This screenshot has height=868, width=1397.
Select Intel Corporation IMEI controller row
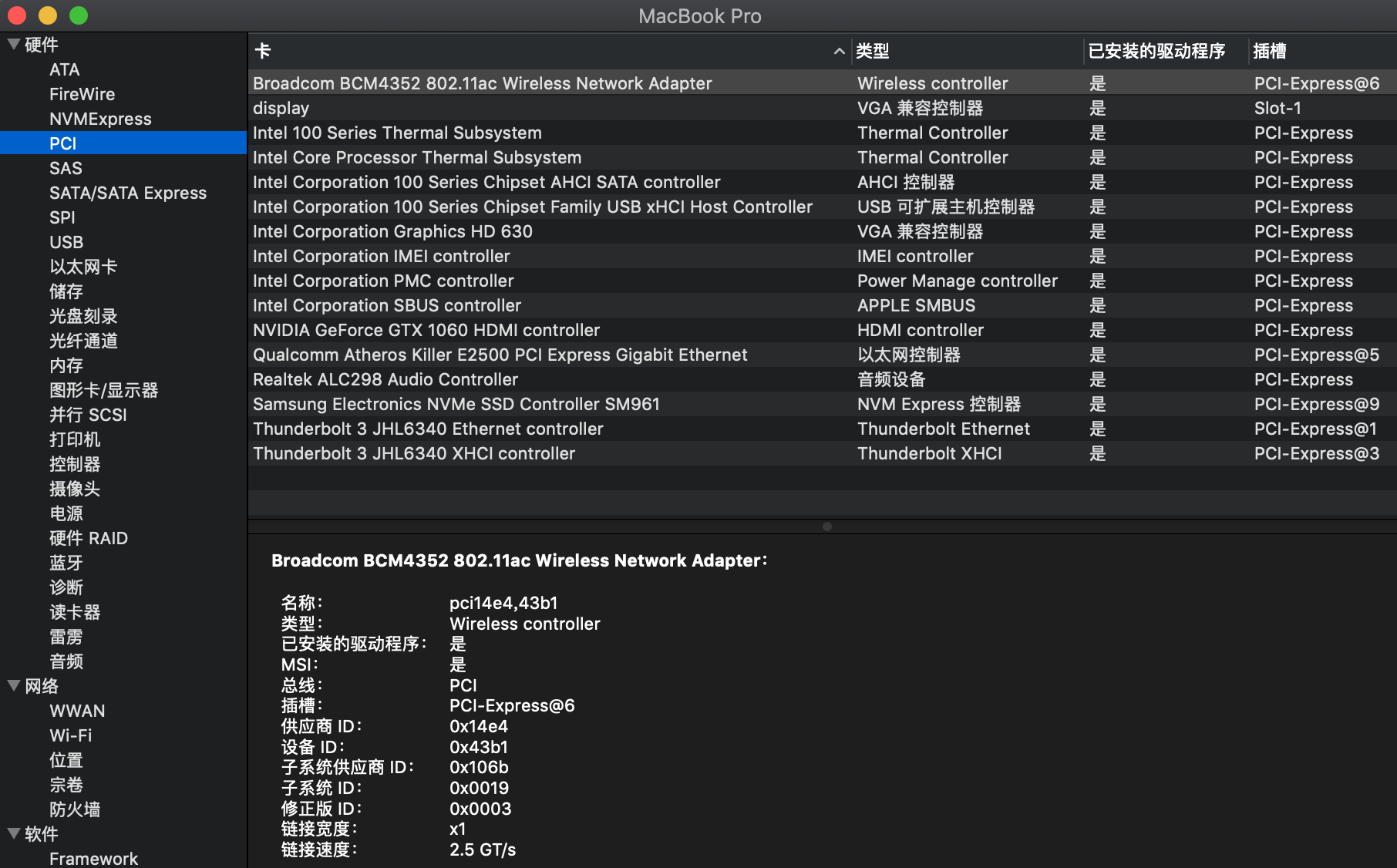pyautogui.click(x=823, y=256)
